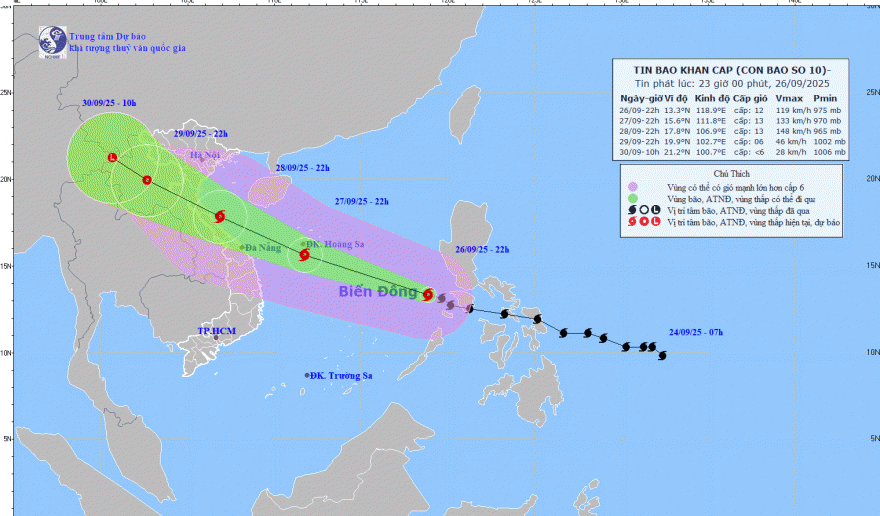
Task: Click the '46 km/h' wind speed value
Action: click(791, 141)
